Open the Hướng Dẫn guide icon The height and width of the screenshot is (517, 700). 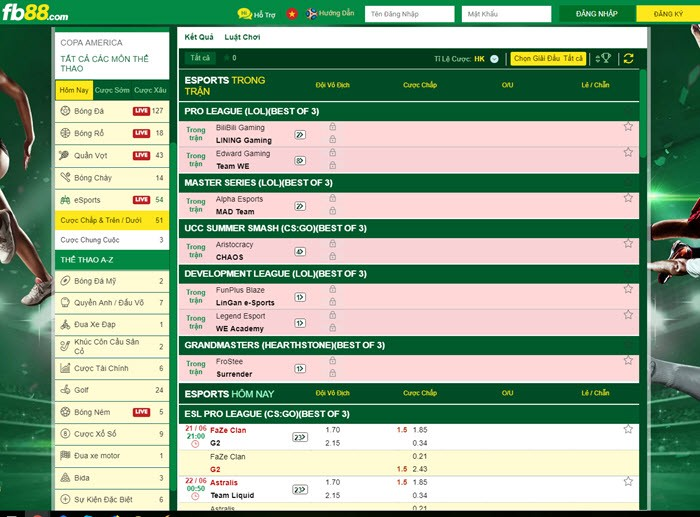coord(311,14)
